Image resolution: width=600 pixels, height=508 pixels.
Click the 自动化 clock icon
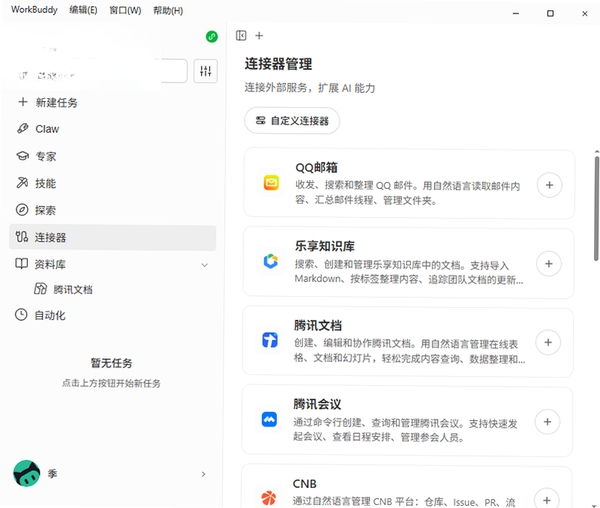click(21, 315)
